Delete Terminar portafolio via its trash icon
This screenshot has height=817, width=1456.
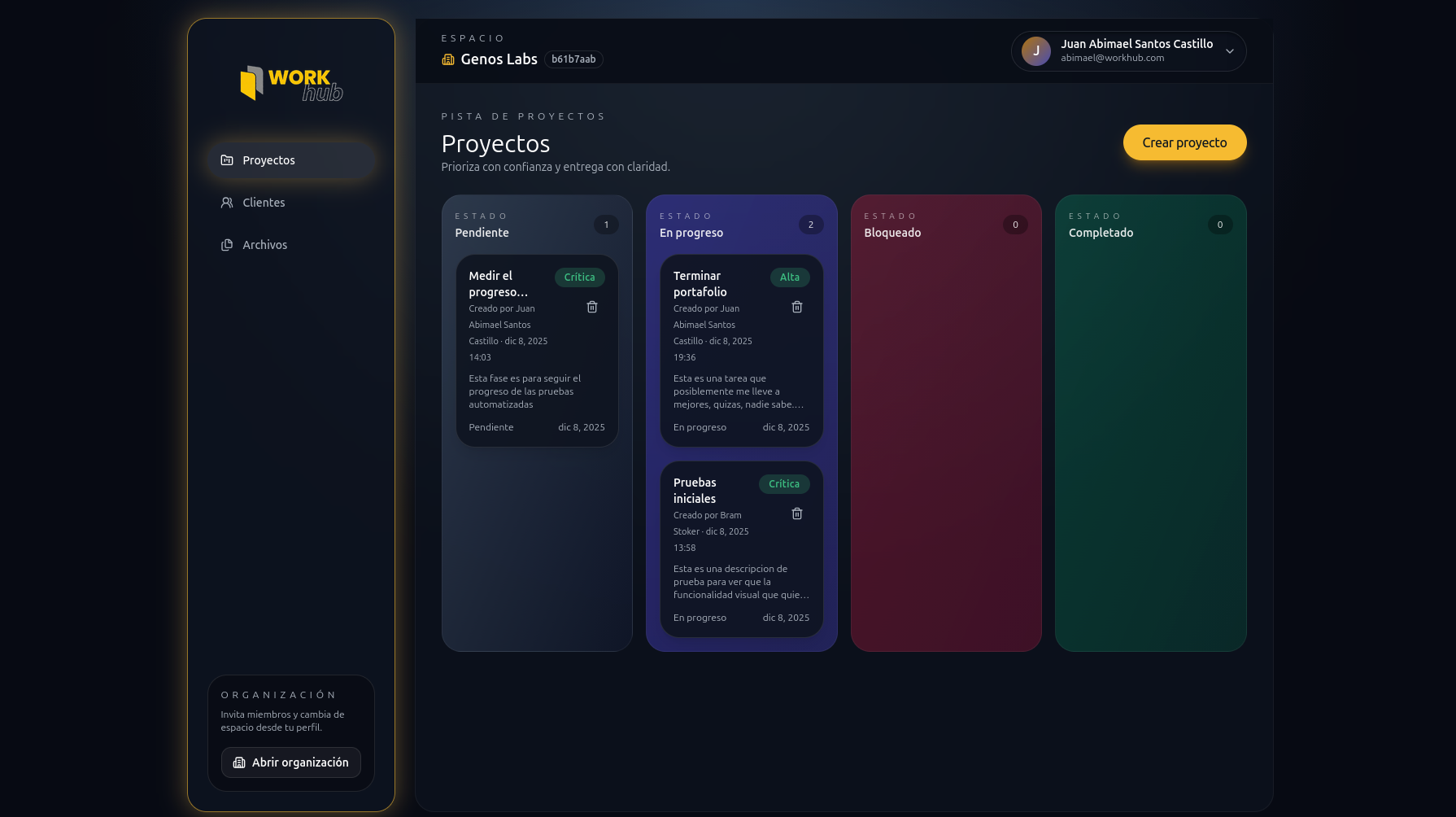click(797, 307)
